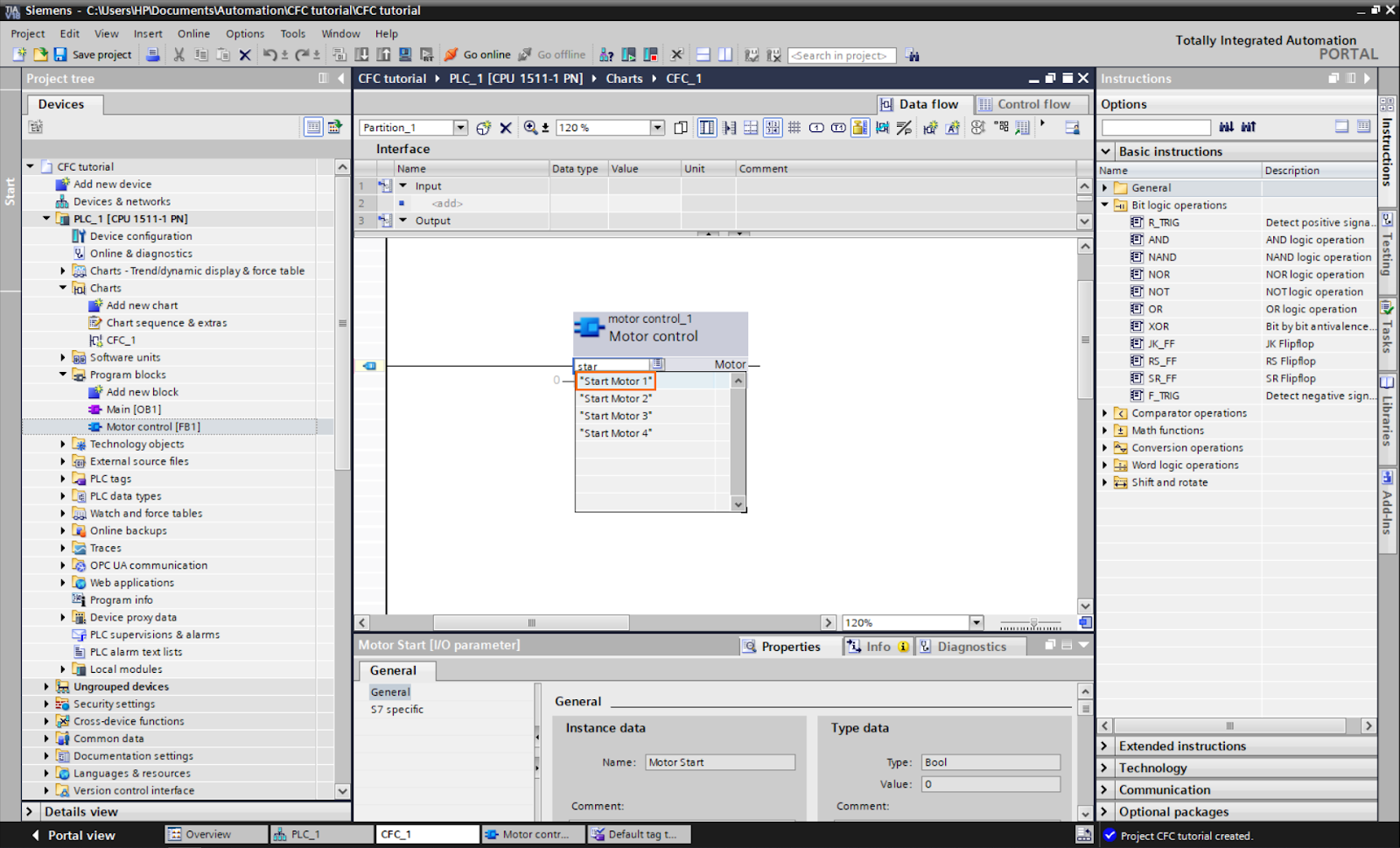Click the Upload from device icon
1400x848 pixels.
(383, 54)
